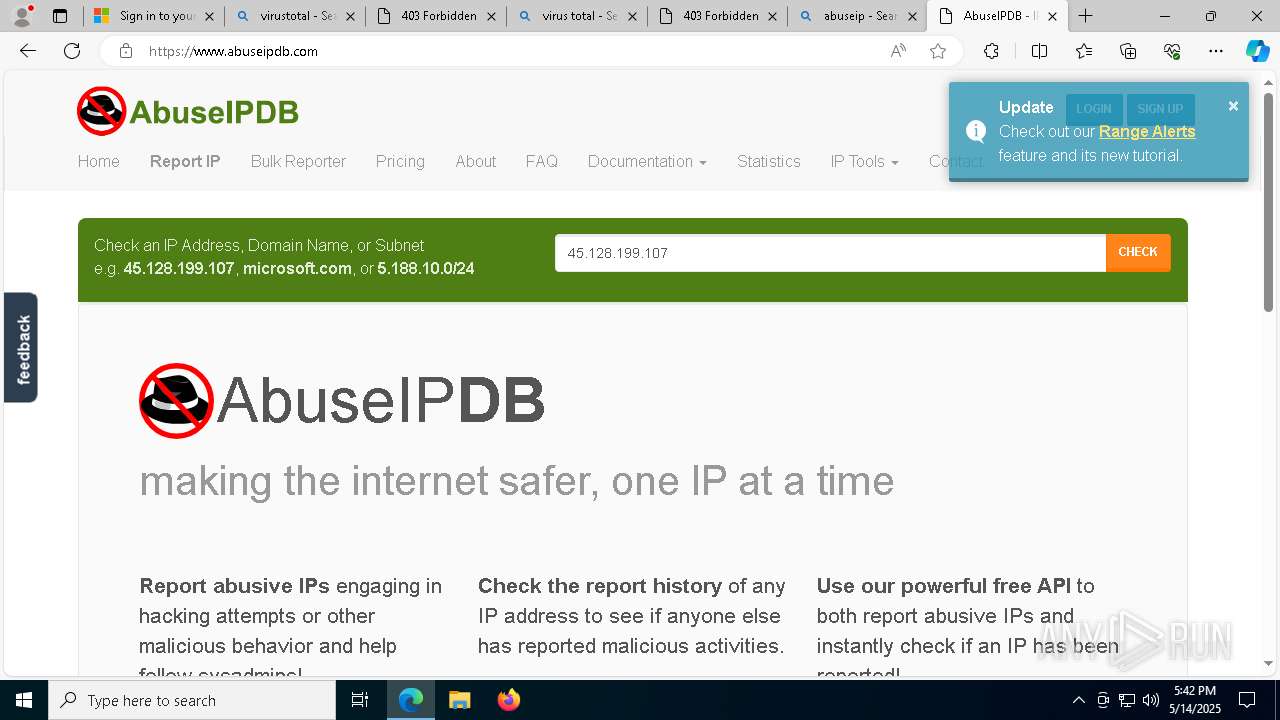This screenshot has height=720, width=1280.
Task: Open FAQ nav item
Action: point(541,161)
